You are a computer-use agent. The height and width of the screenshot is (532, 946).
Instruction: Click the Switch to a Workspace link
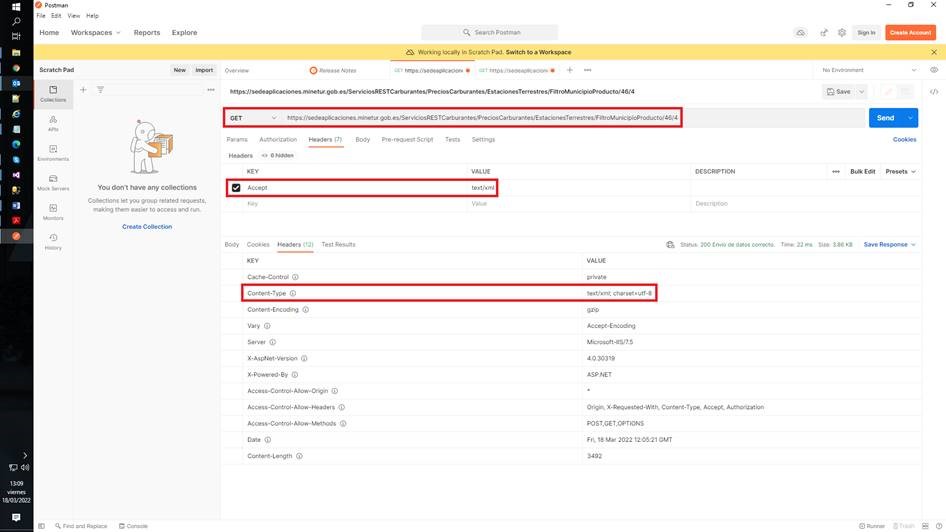[538, 52]
